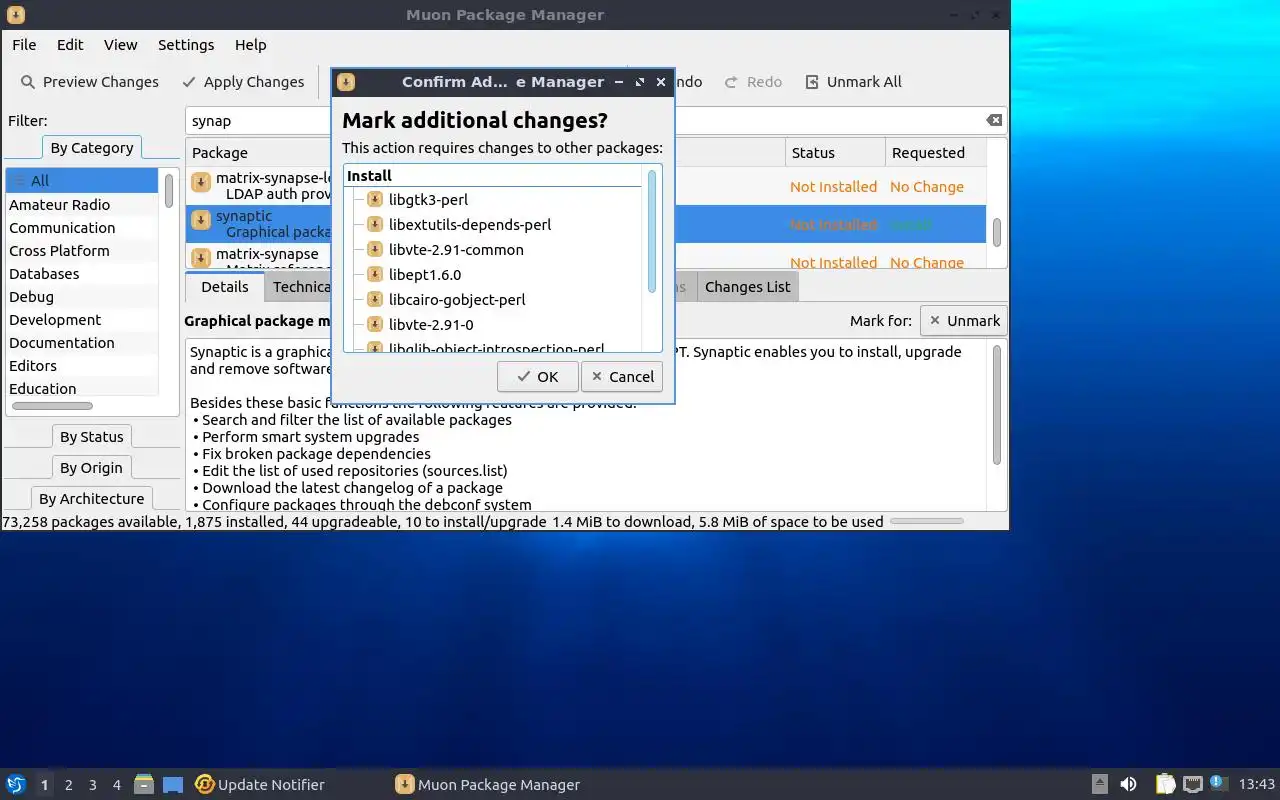The height and width of the screenshot is (800, 1280).
Task: Select the All category
Action: 81,181
